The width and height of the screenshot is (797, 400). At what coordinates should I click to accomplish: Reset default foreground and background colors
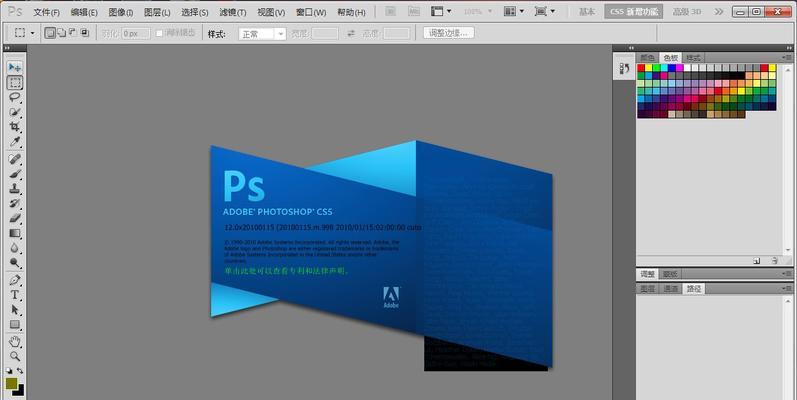(9, 371)
